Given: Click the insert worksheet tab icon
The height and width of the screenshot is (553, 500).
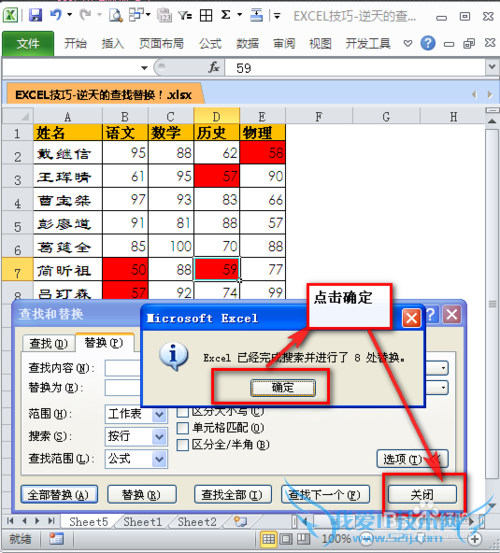Looking at the screenshot, I should (241, 521).
